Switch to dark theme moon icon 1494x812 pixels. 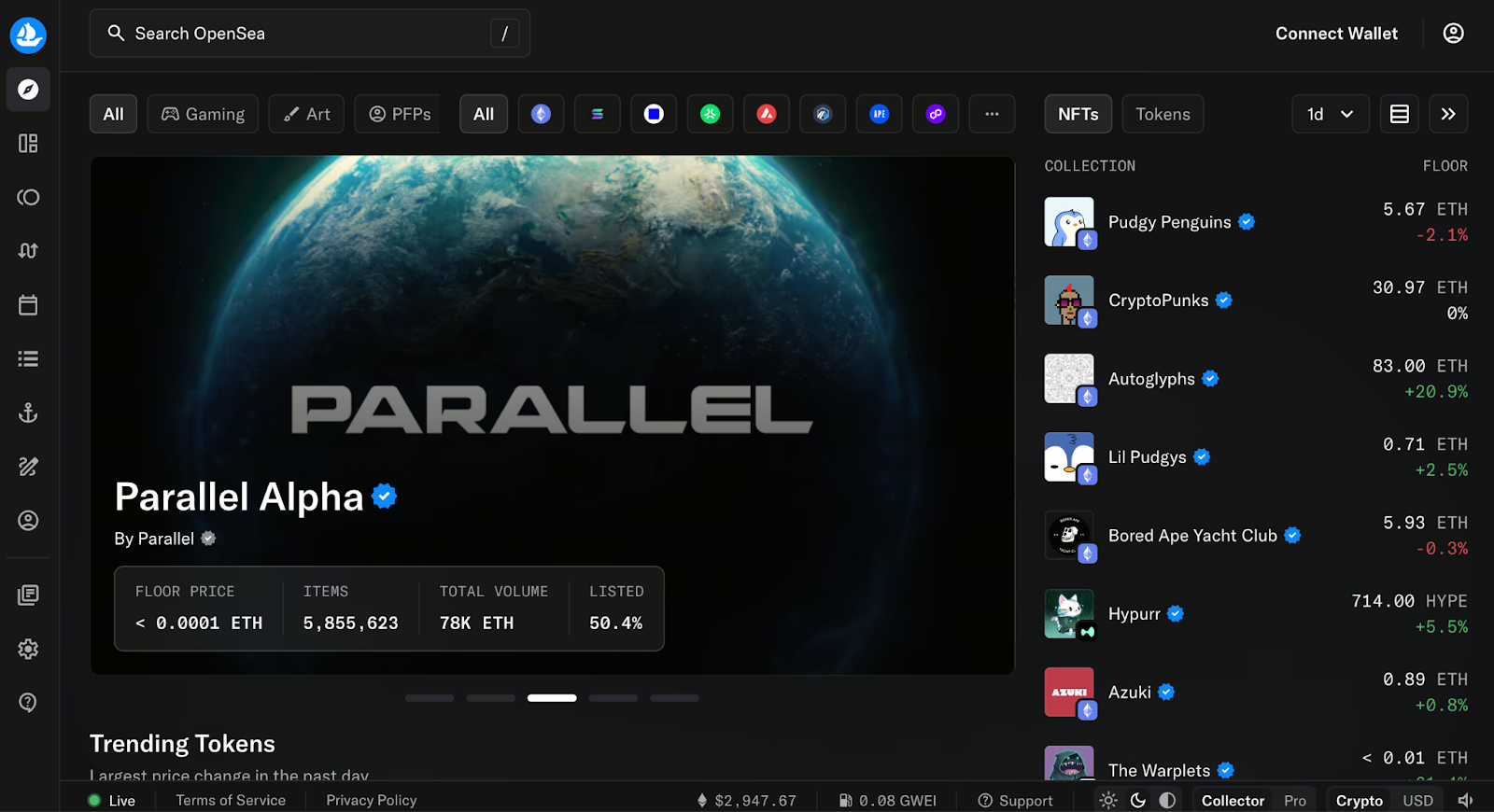(1138, 800)
